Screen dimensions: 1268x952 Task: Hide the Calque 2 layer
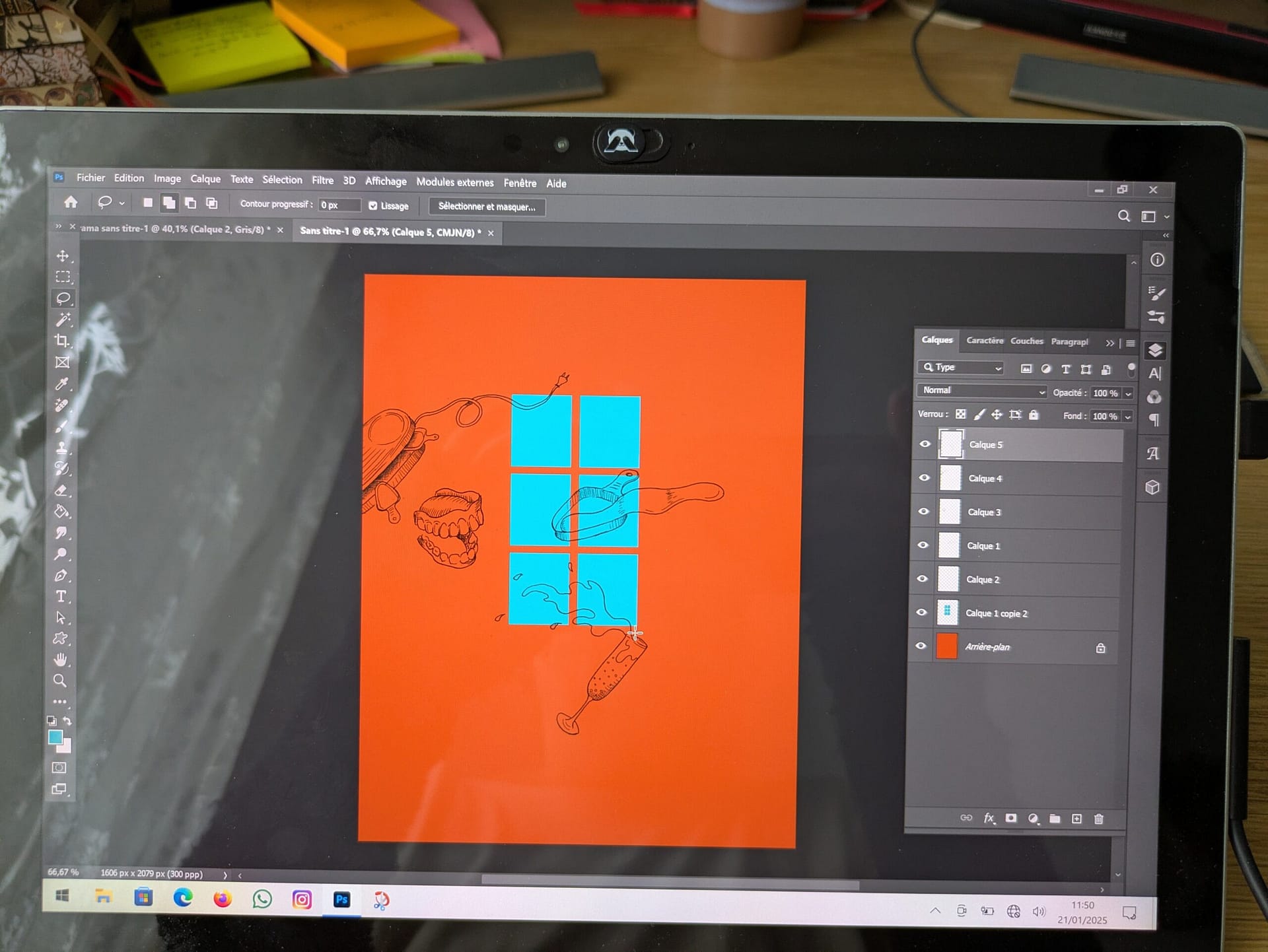922,579
